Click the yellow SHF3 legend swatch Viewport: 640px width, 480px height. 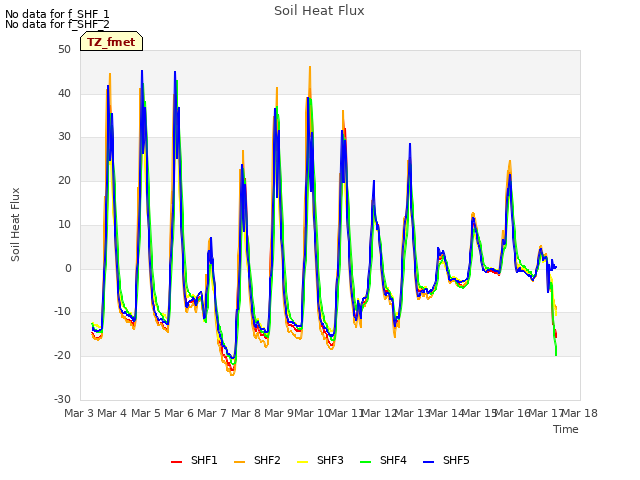coord(302,462)
